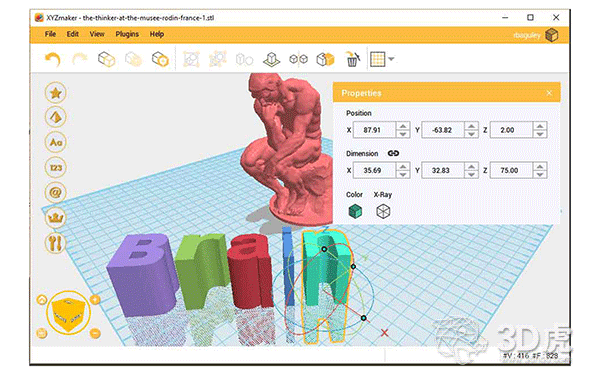This screenshot has height=375, width=600.
Task: Click the Dimension Y value field
Action: pos(443,170)
